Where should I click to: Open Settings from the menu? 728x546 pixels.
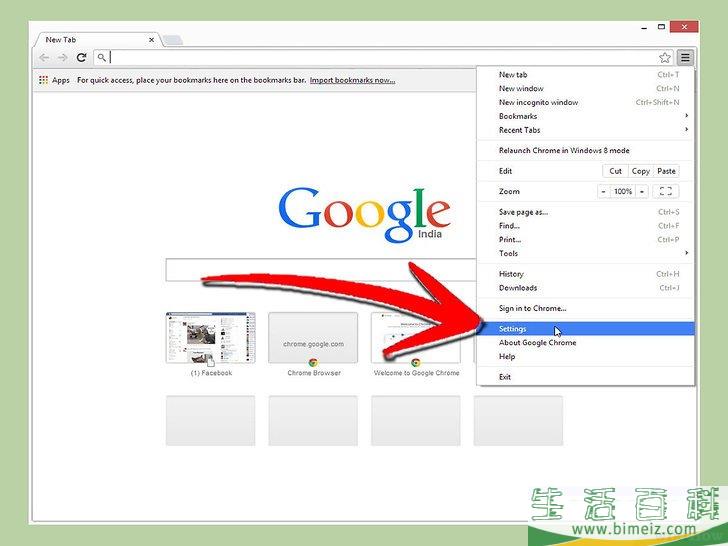[x=586, y=329]
